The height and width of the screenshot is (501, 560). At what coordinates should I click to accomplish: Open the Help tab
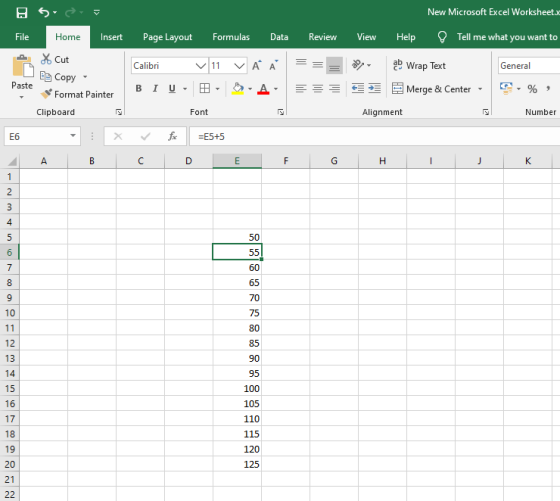pyautogui.click(x=406, y=37)
